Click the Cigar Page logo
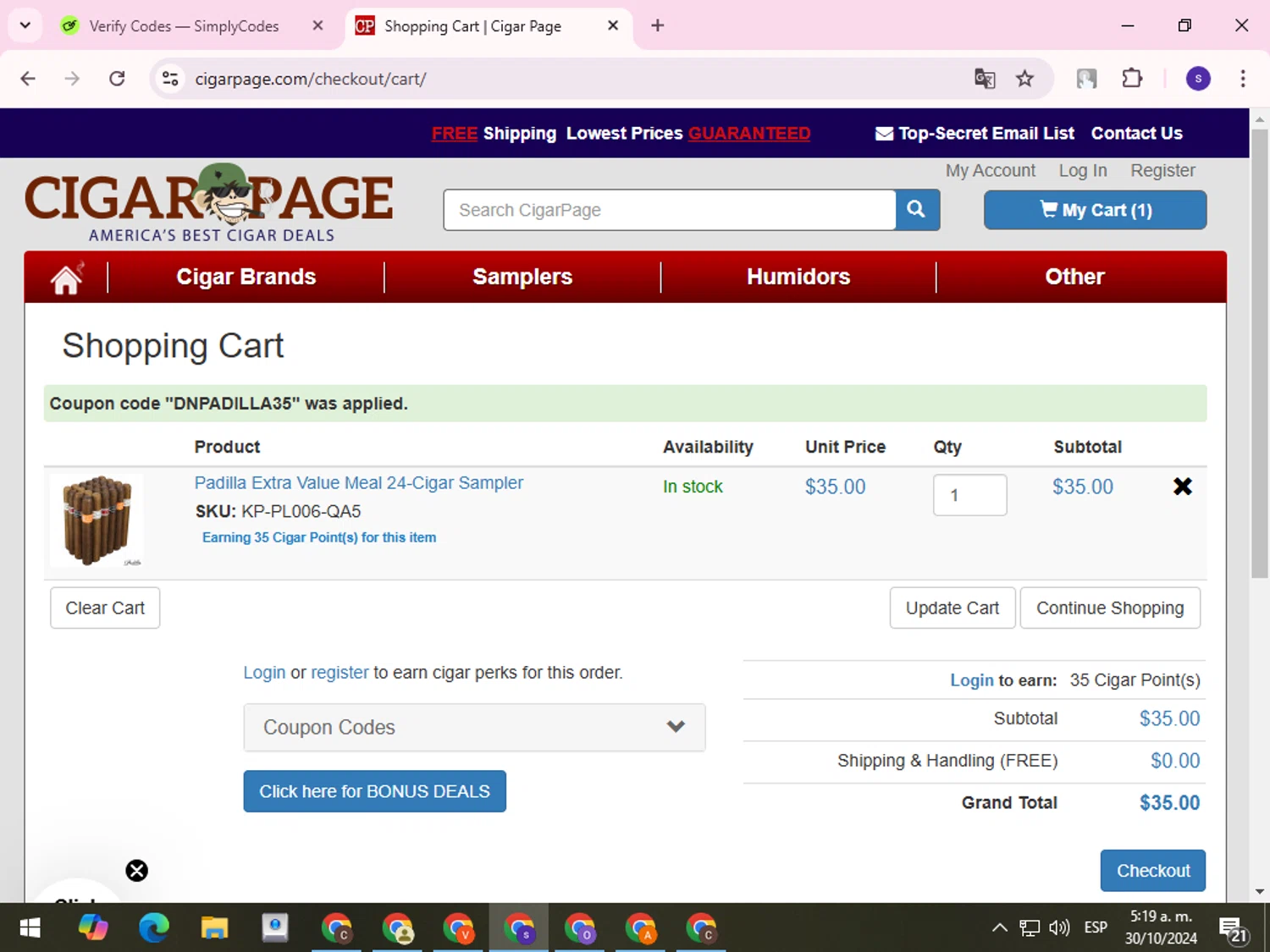 [209, 203]
